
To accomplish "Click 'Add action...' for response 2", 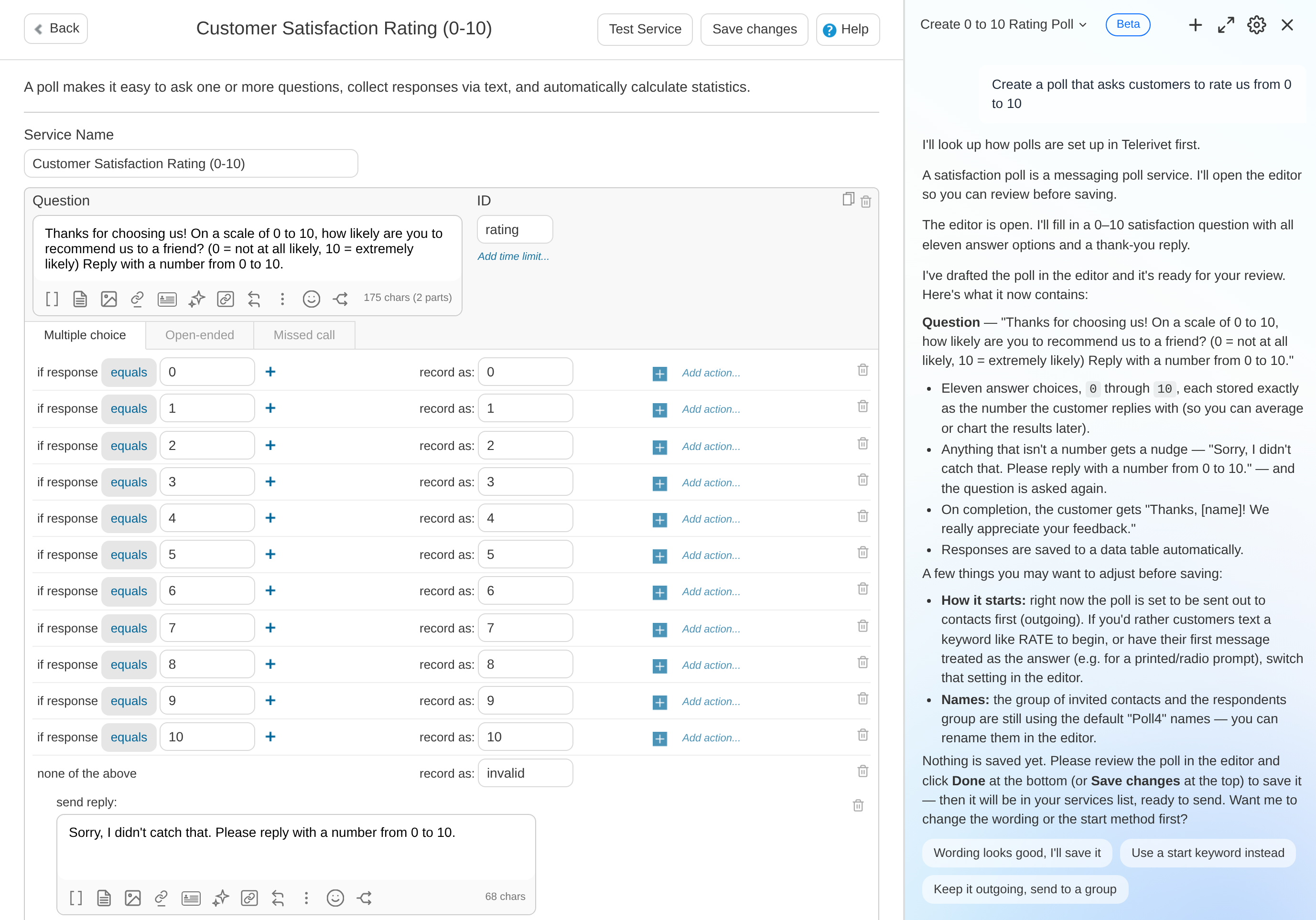I will click(711, 446).
